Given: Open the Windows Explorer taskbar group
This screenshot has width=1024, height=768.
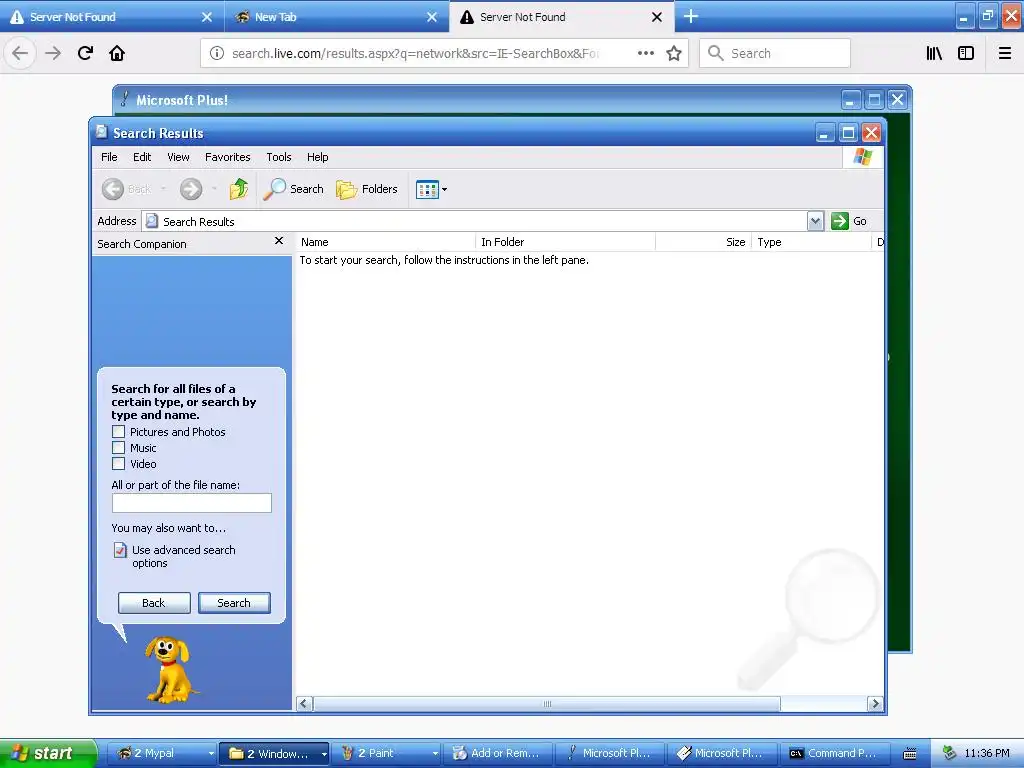Looking at the screenshot, I should click(274, 753).
